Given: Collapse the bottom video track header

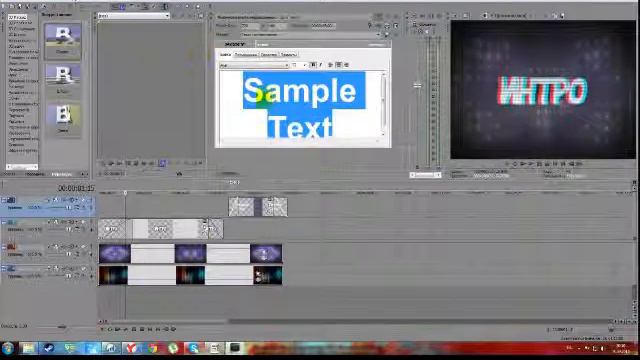Looking at the screenshot, I should (x=4, y=268).
